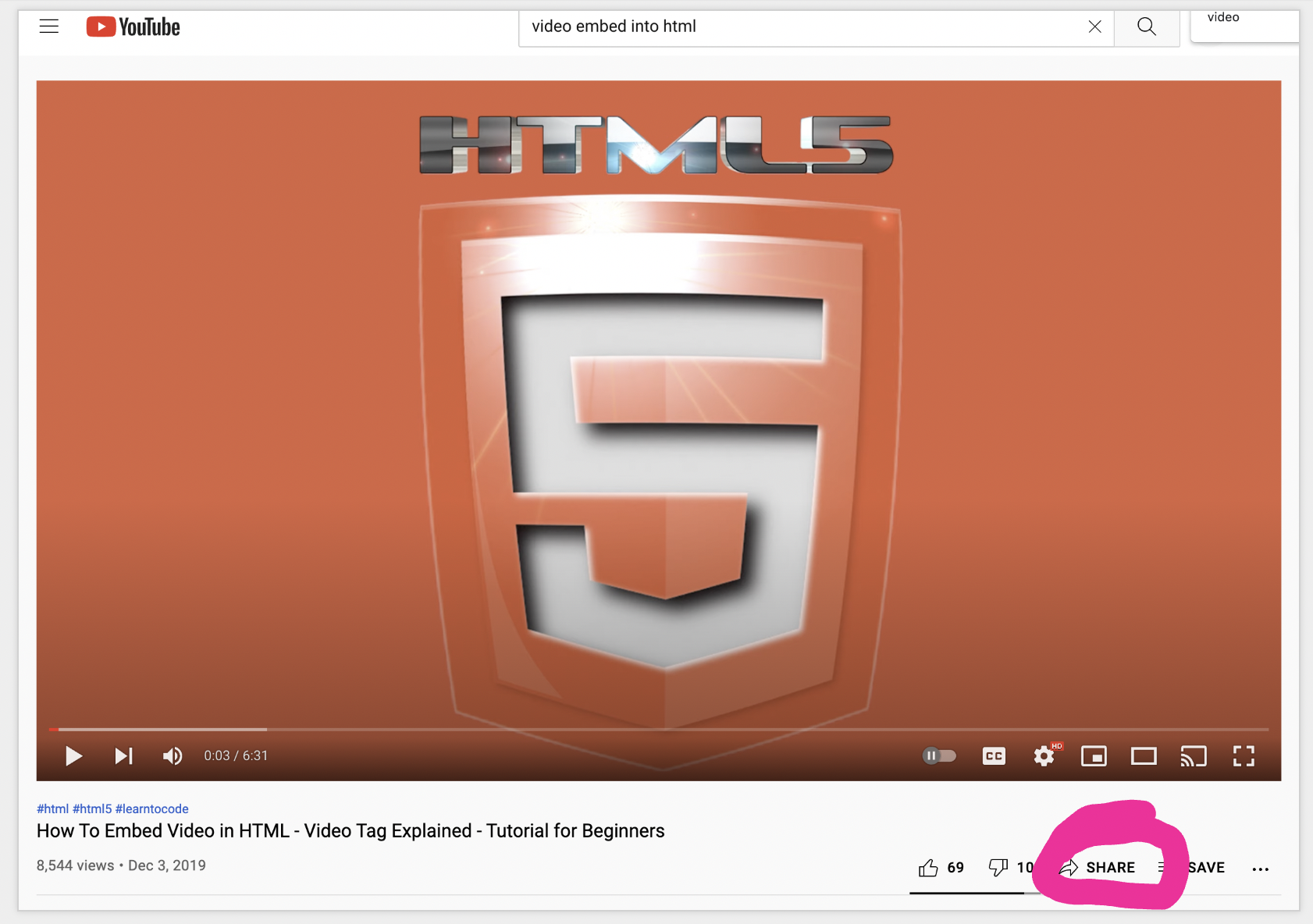Viewport: 1313px width, 924px height.
Task: Toggle the autoplay switch
Action: point(939,755)
